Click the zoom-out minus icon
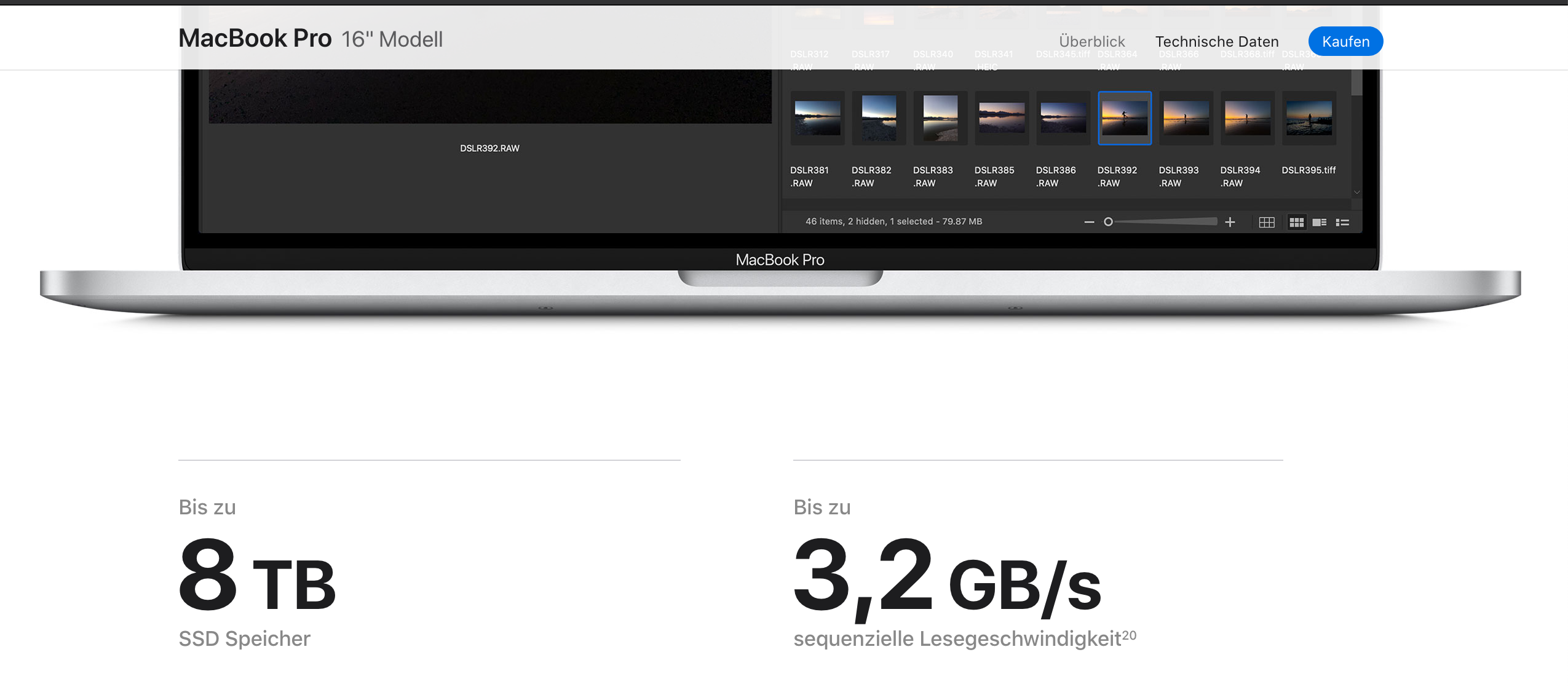1568x687 pixels. pos(1089,222)
